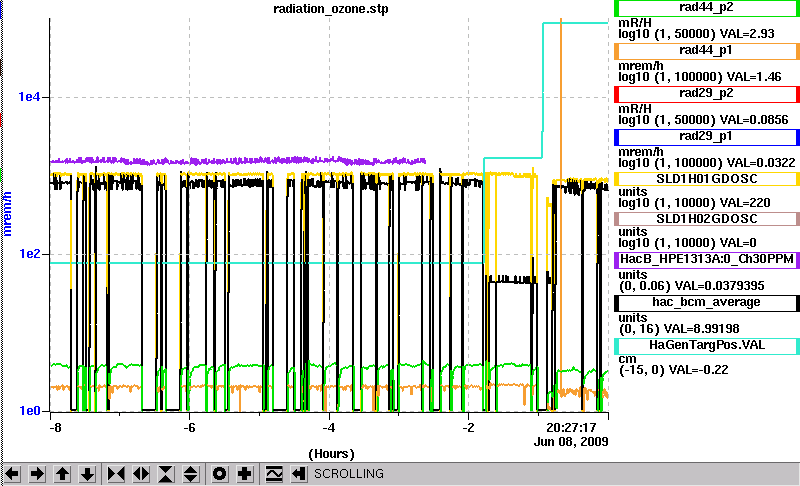
Task: Click the mrem/h vertical axis label
Action: point(7,214)
